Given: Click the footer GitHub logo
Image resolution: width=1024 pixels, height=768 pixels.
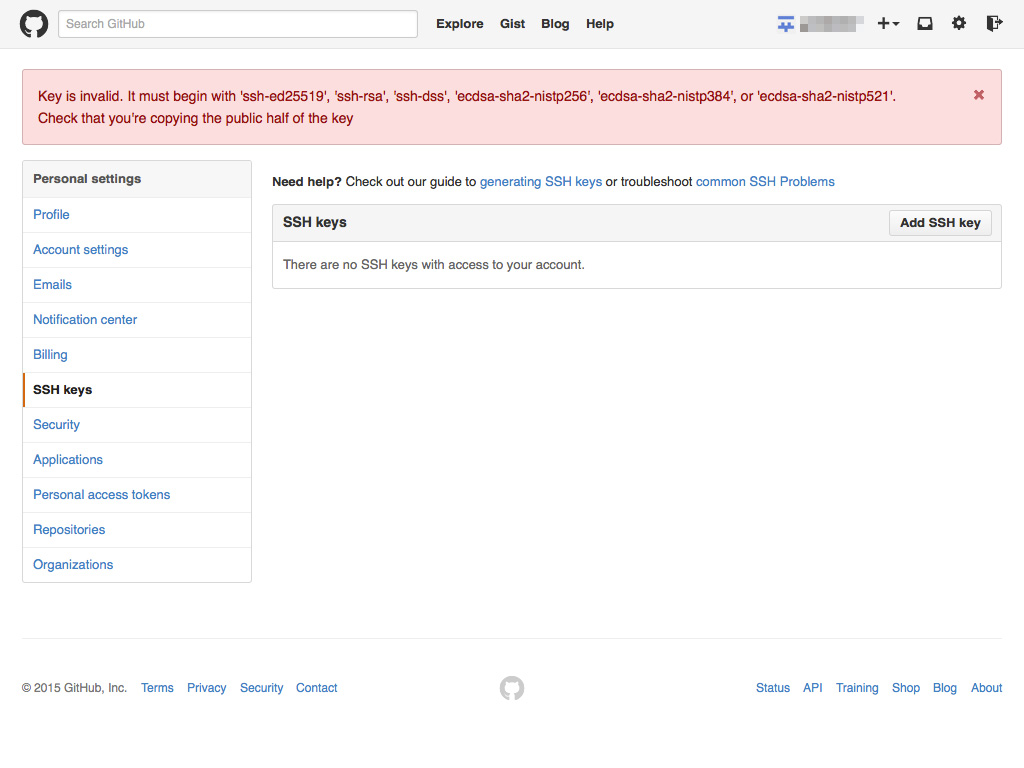Looking at the screenshot, I should [x=512, y=688].
